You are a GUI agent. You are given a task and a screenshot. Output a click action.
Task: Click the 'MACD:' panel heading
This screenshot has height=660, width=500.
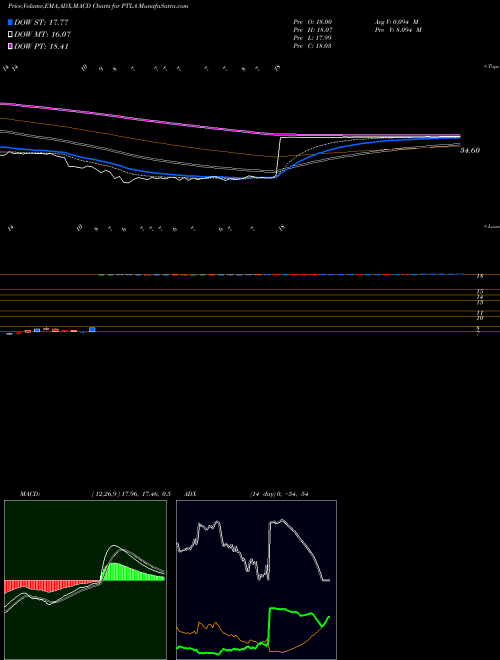(x=29, y=494)
